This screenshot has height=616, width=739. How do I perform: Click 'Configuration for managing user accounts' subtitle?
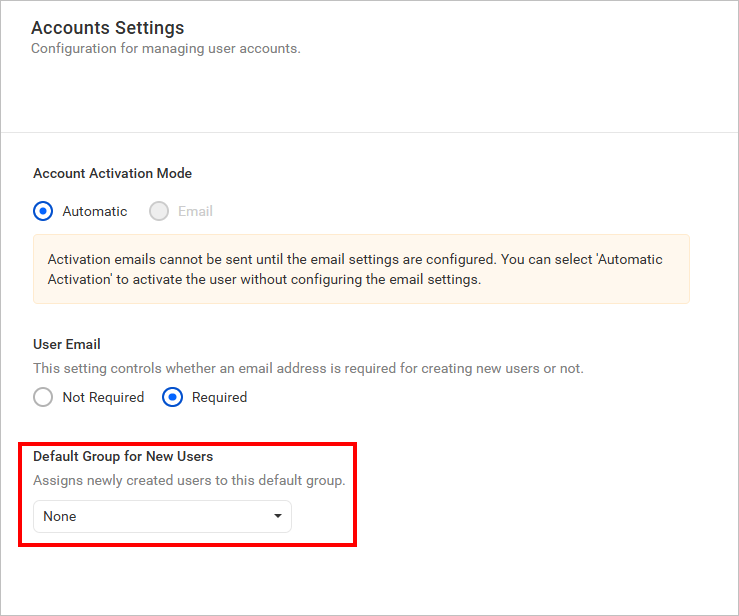pyautogui.click(x=165, y=48)
